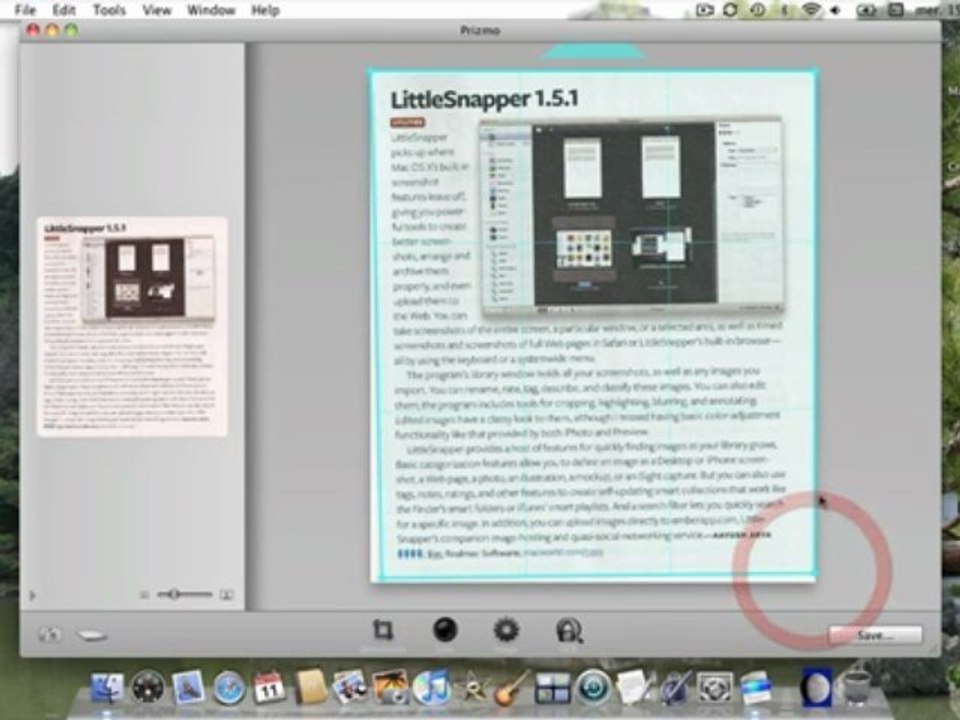The image size is (960, 720).
Task: Open Safari from the Dock
Action: tap(229, 688)
